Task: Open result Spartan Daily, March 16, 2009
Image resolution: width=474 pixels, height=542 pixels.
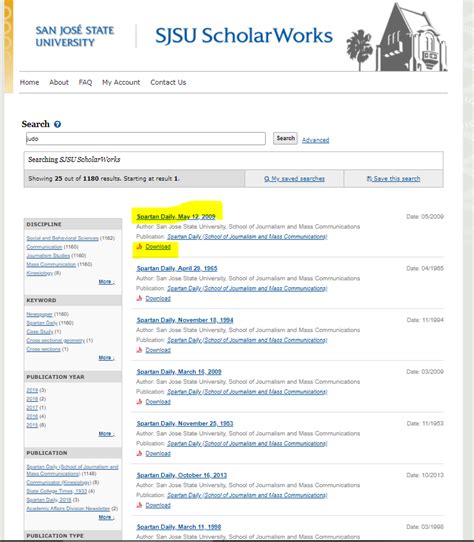Action: coord(179,372)
